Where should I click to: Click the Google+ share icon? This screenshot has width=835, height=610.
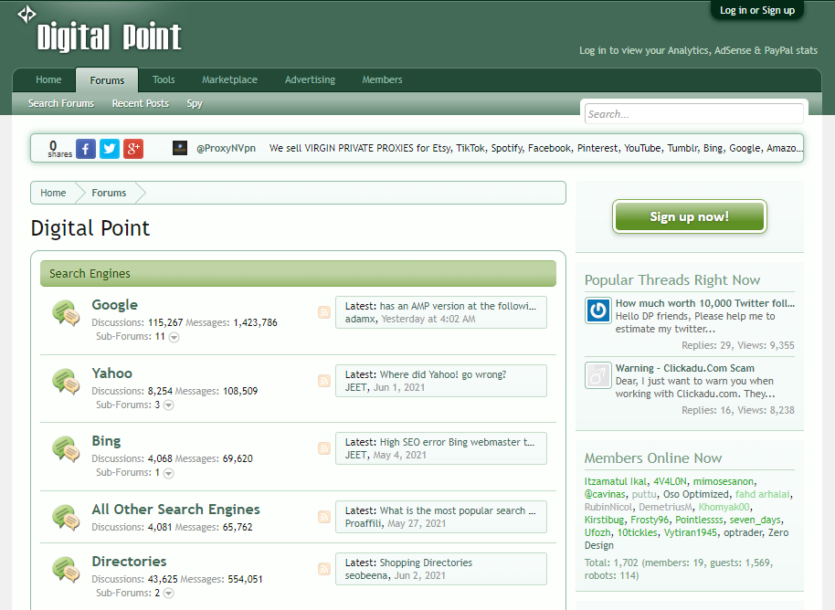(134, 149)
